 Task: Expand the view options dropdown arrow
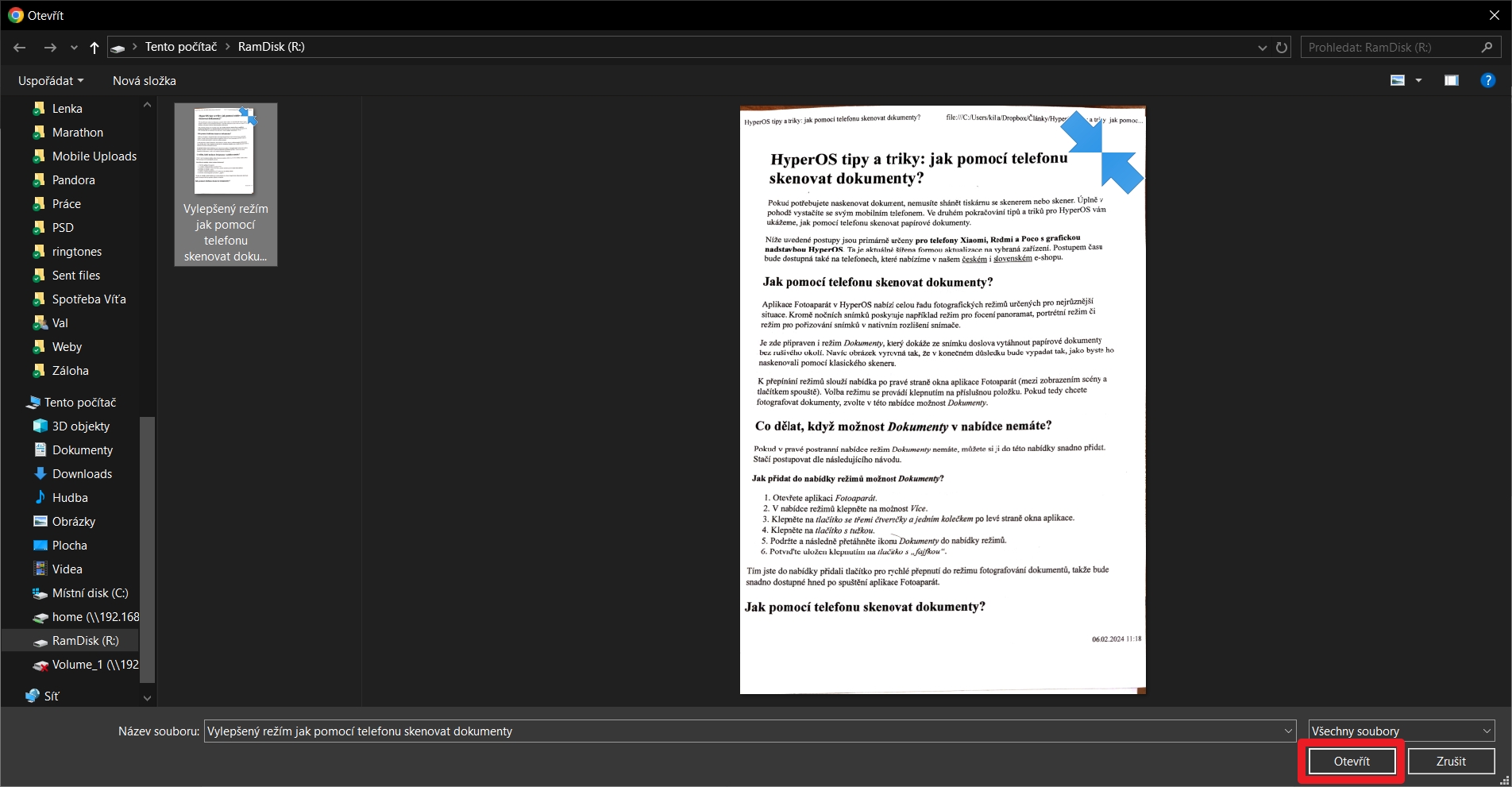click(x=1418, y=80)
